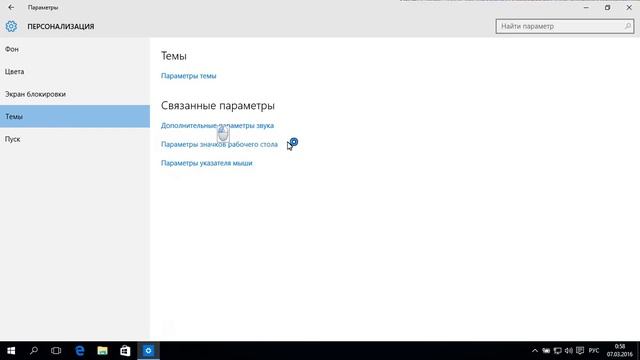Viewport: 640px width, 360px height.
Task: Open the Фон section
Action: tap(75, 49)
